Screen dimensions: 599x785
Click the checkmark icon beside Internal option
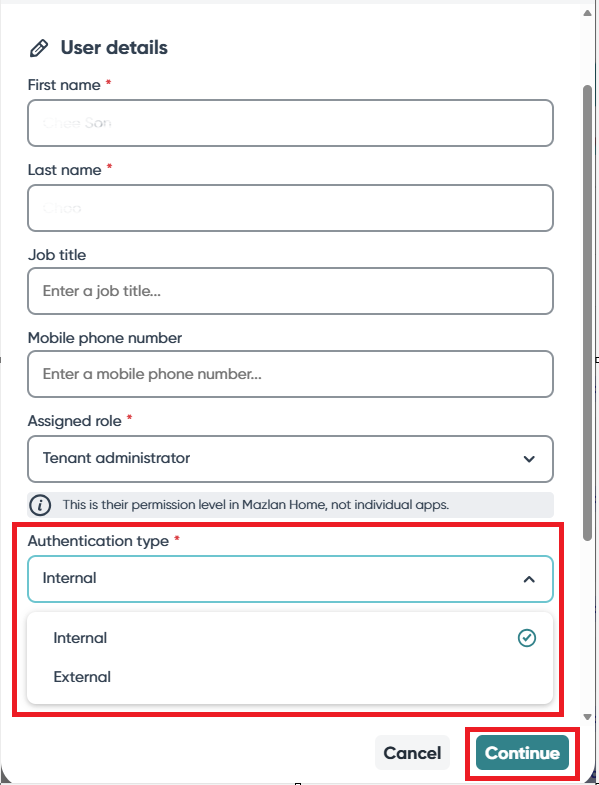pyautogui.click(x=526, y=638)
